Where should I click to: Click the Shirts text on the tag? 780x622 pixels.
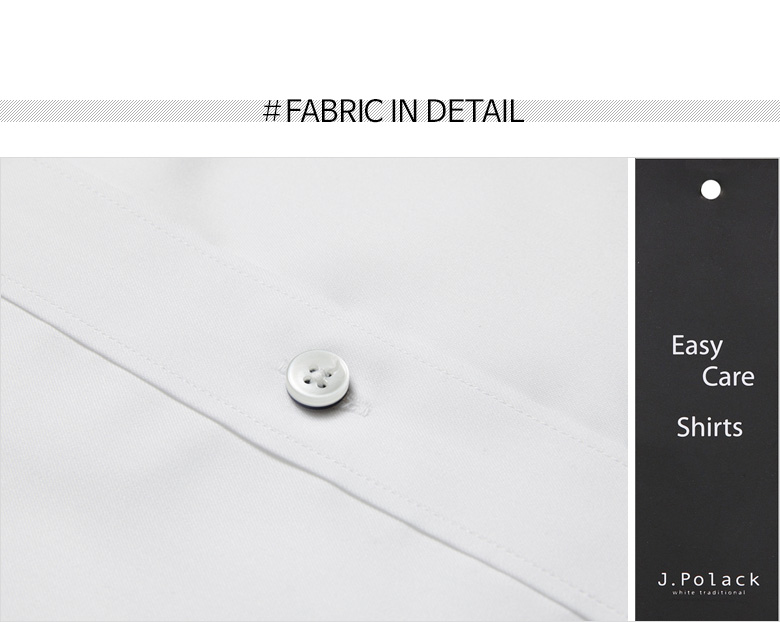click(x=709, y=427)
